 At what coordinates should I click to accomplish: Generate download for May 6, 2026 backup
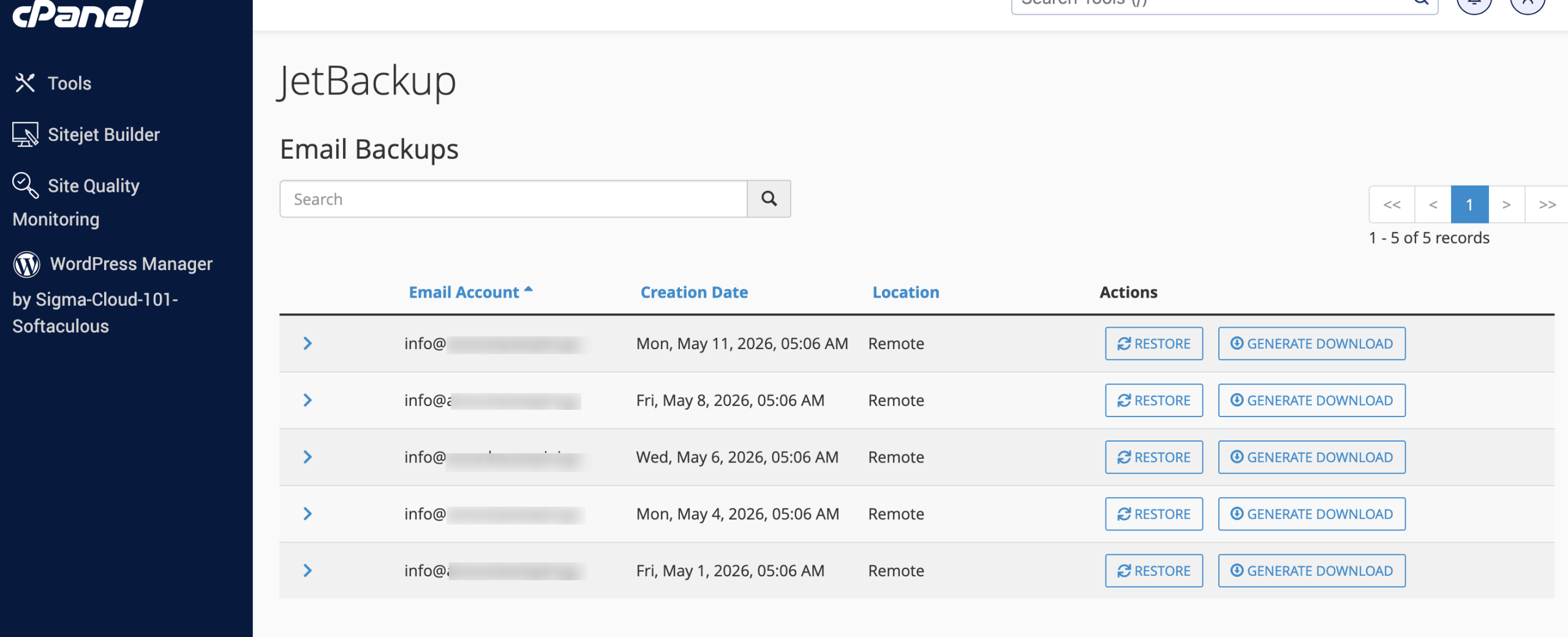tap(1312, 457)
